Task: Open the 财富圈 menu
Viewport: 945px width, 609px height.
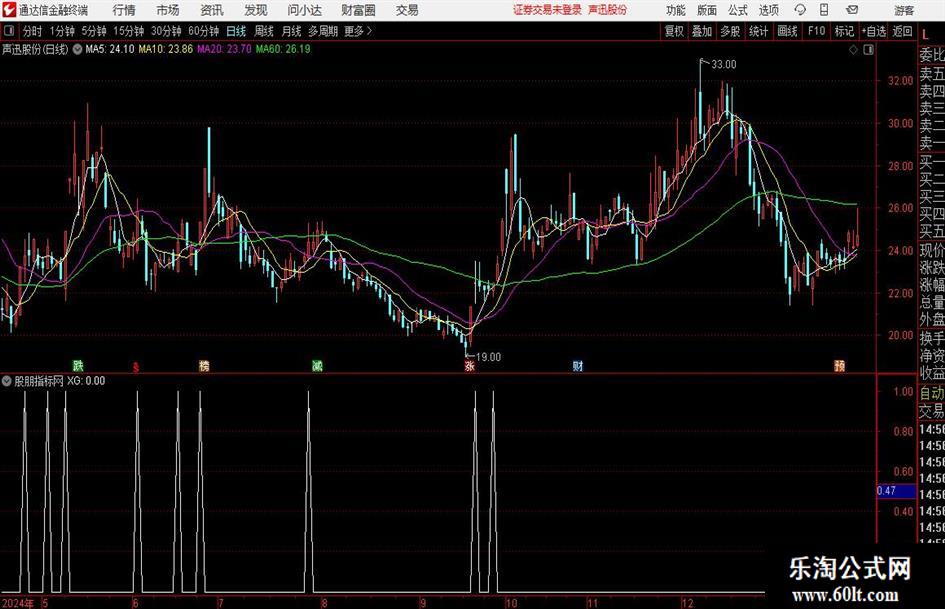Action: coord(358,10)
